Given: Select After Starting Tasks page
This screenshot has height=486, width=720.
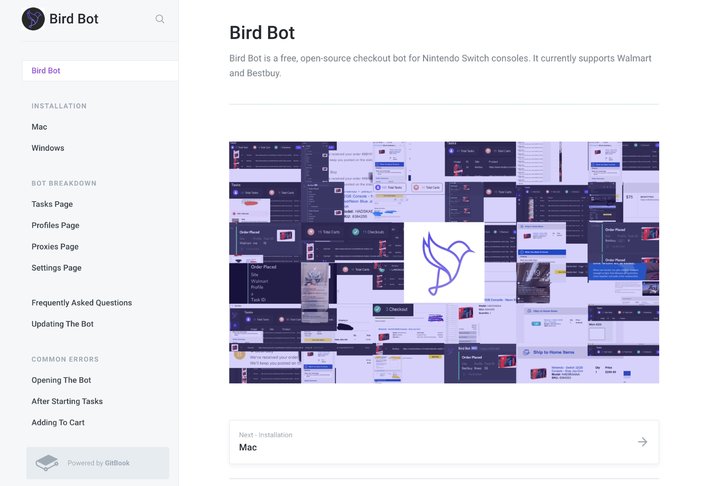Looking at the screenshot, I should tap(67, 401).
